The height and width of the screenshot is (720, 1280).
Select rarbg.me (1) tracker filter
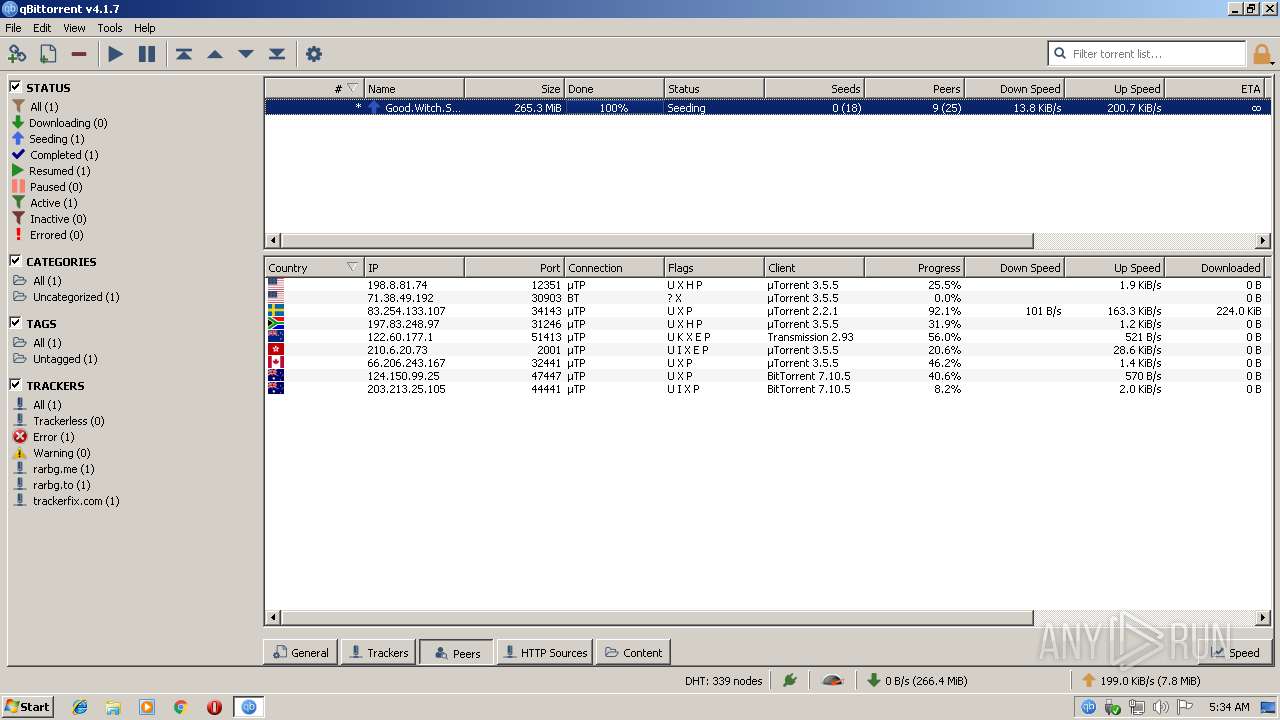(54, 469)
